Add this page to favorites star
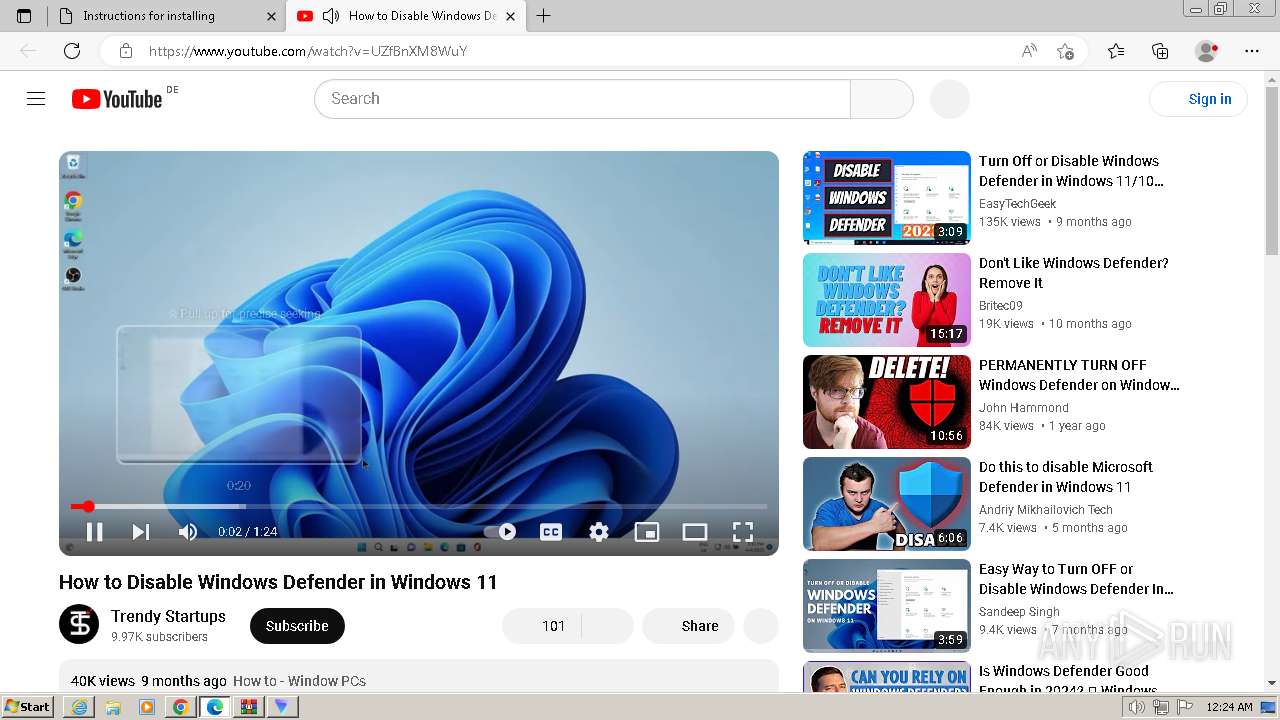Viewport: 1280px width, 720px height. pyautogui.click(x=1065, y=51)
